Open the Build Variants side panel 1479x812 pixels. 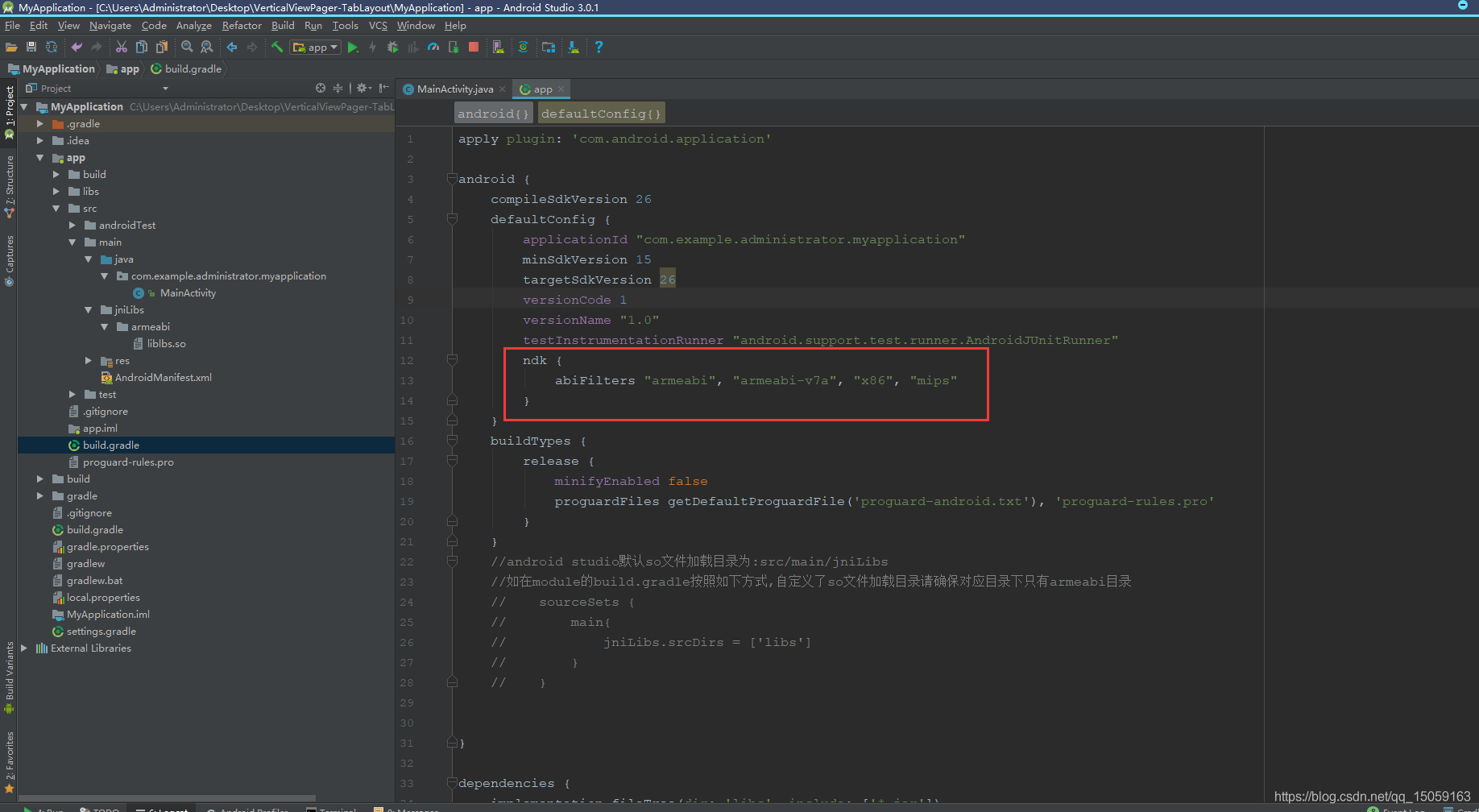click(x=10, y=677)
